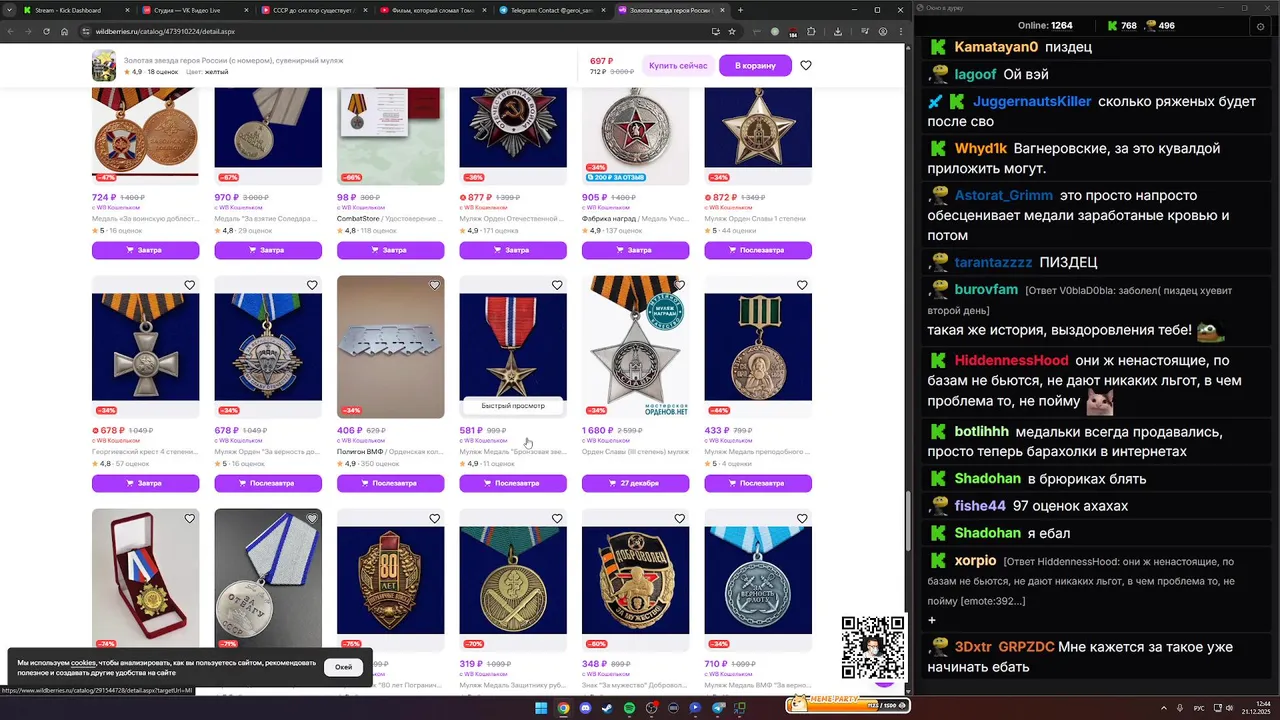The image size is (1280, 720).
Task: Favorite the 710 ₽ ВМФ medal
Action: point(802,519)
